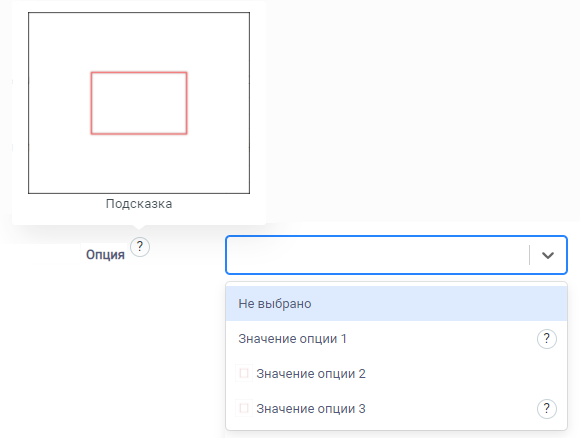Click the Подсказка caption under the image
The image size is (580, 438).
coord(139,204)
